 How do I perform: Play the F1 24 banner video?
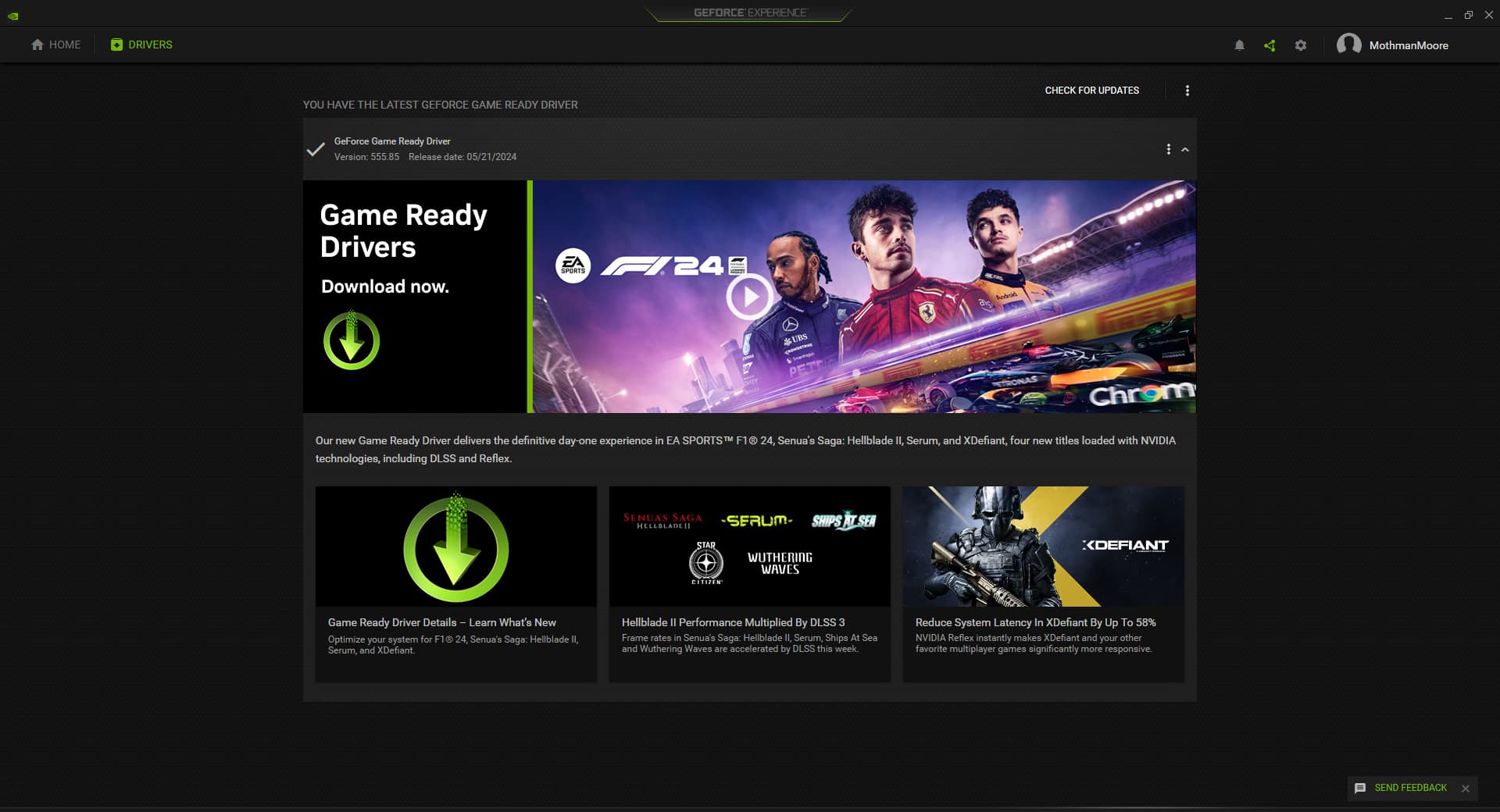click(749, 297)
